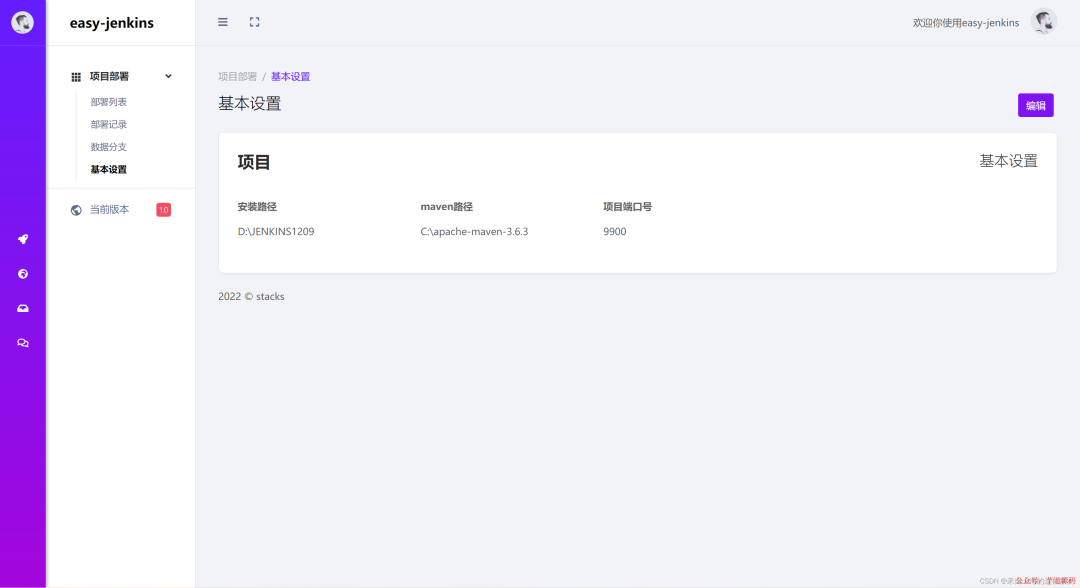Click the 编辑 button
This screenshot has height=588, width=1080.
pyautogui.click(x=1035, y=105)
